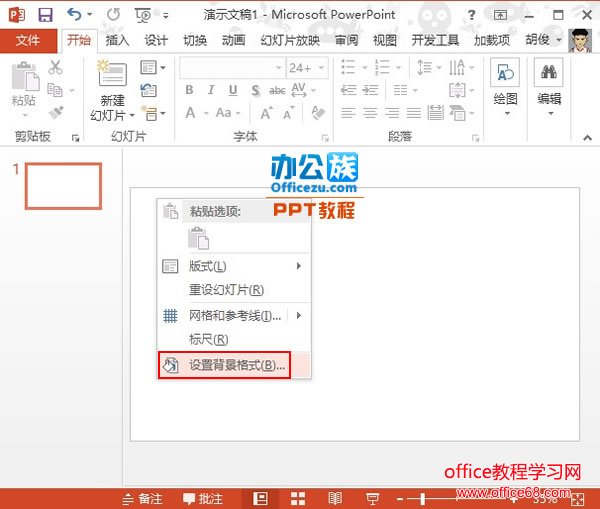This screenshot has height=509, width=600.
Task: Choose 重设幻灯片(R) in context menu
Action: tap(234, 290)
